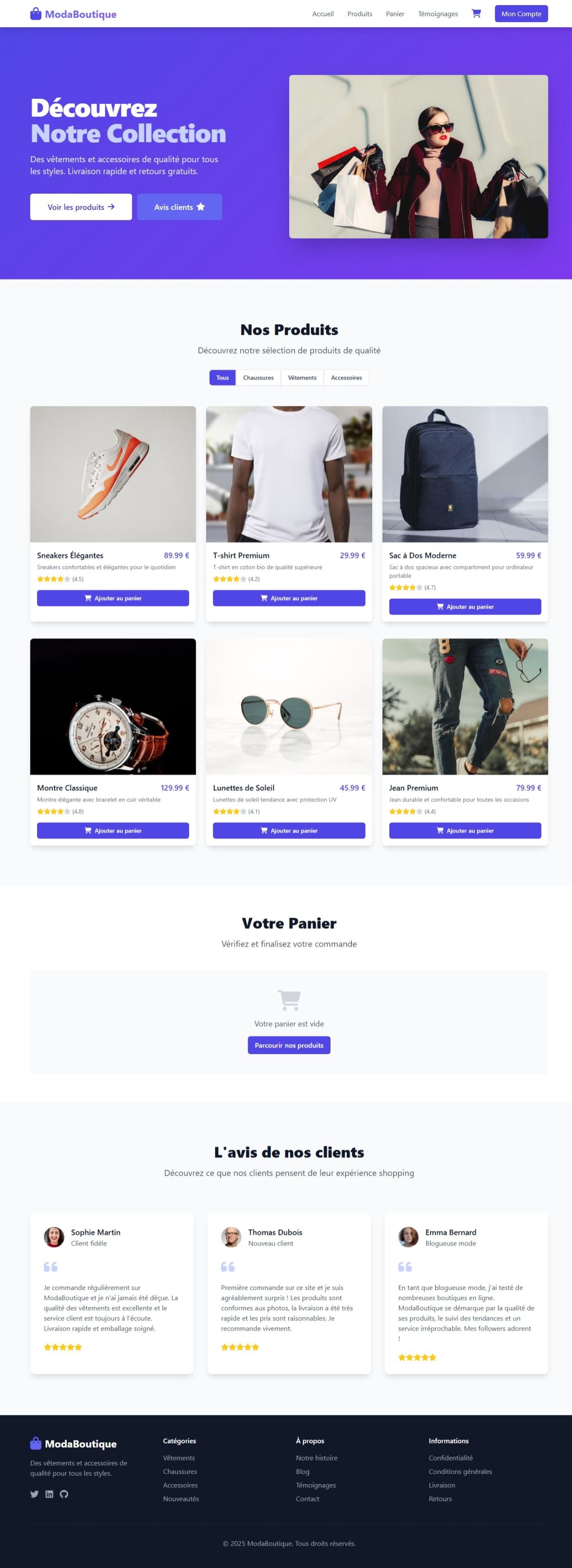Add Montre Classique to cart

(113, 830)
